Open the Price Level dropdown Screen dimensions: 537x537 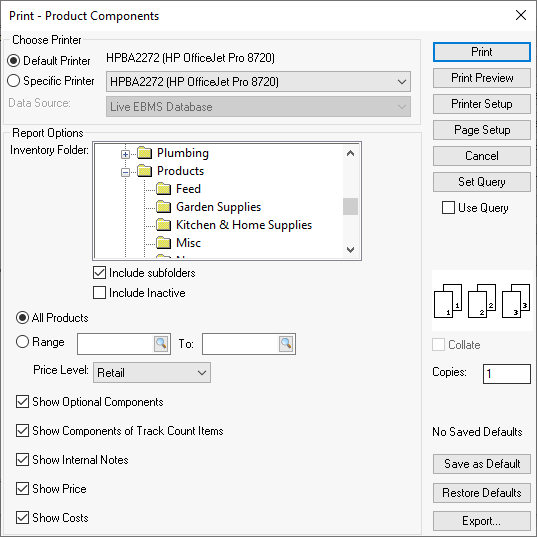coord(152,373)
